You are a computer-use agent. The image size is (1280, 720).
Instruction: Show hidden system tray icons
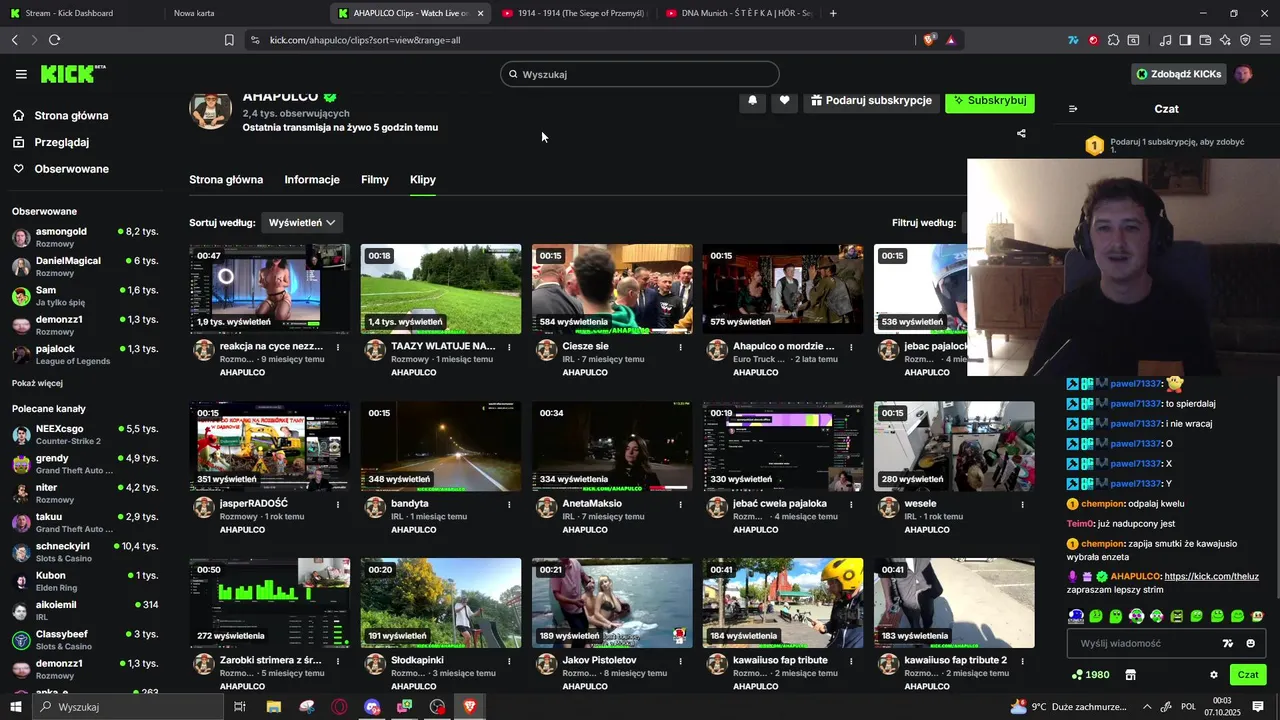coord(1146,707)
